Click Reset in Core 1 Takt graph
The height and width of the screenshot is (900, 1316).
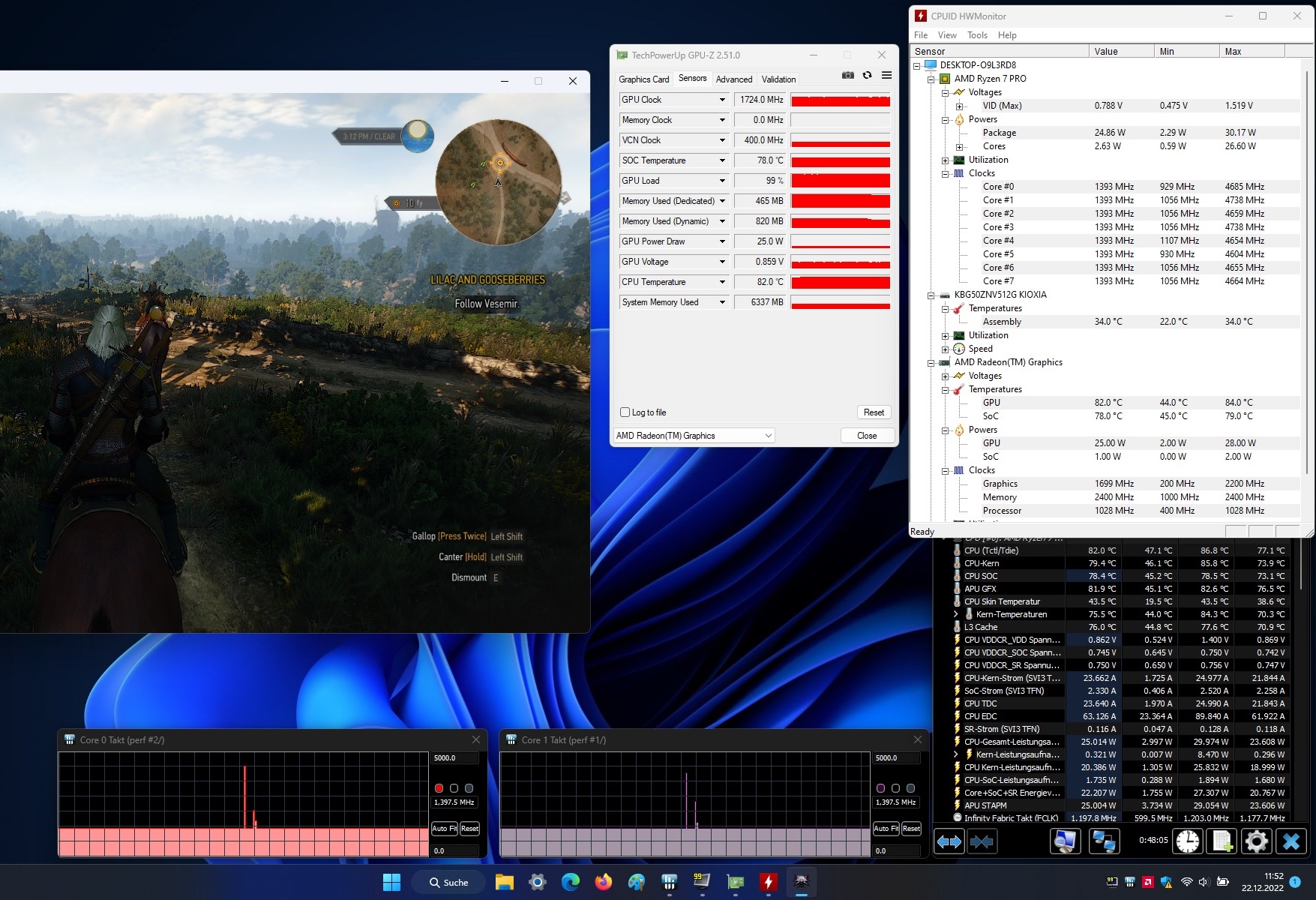[911, 829]
